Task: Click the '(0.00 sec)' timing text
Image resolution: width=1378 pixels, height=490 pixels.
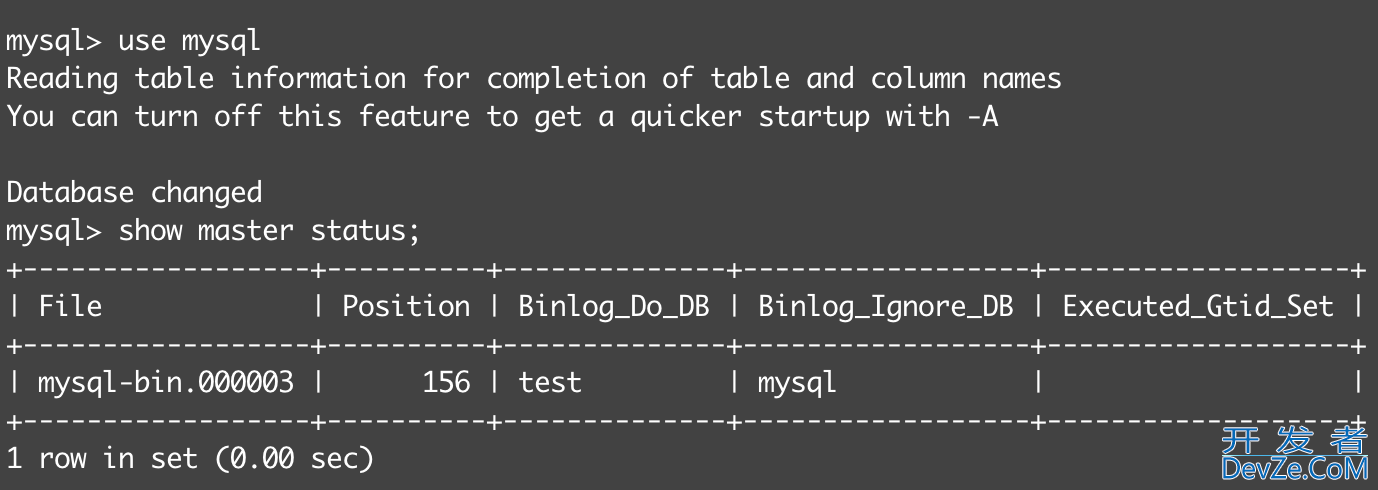Action: point(293,459)
